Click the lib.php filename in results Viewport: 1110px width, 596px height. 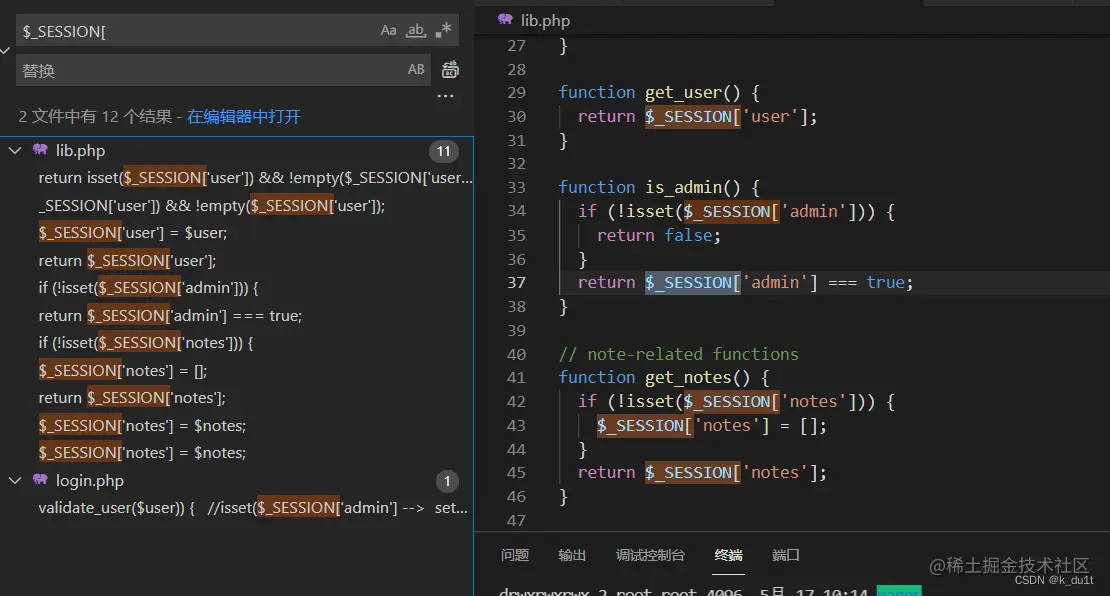pos(81,151)
